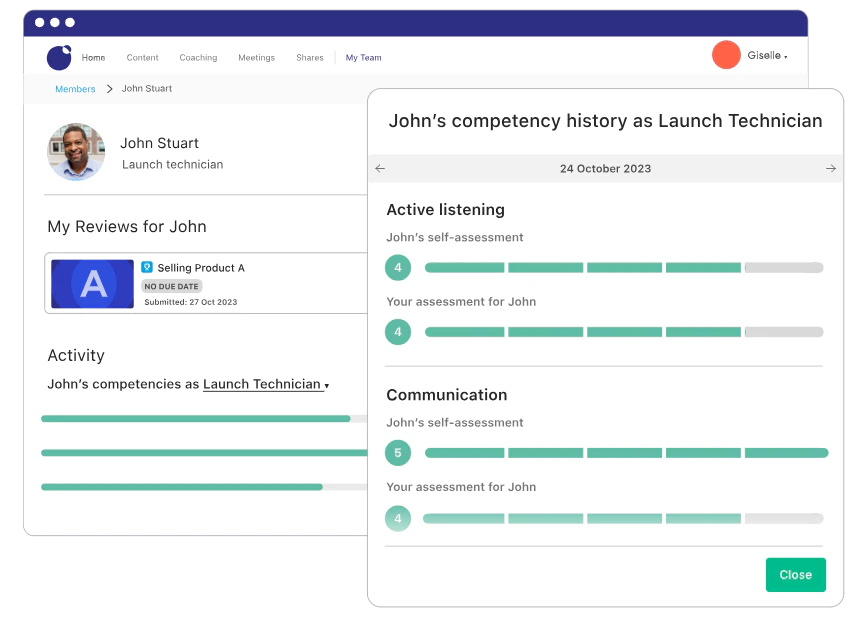
Task: Switch to the Coaching tab
Action: tap(198, 57)
